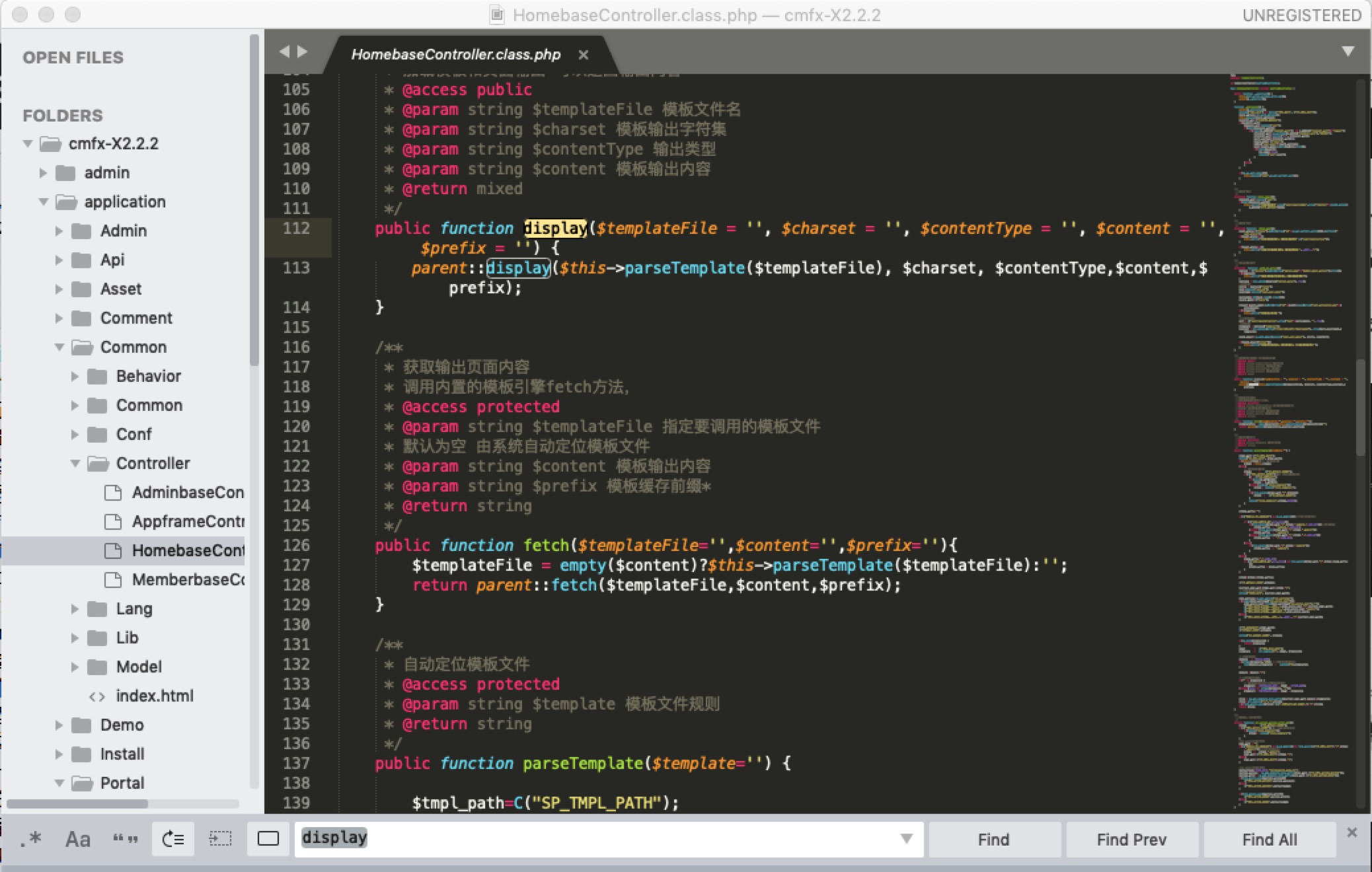Go to next tab with right arrow
1372x872 pixels.
click(303, 51)
